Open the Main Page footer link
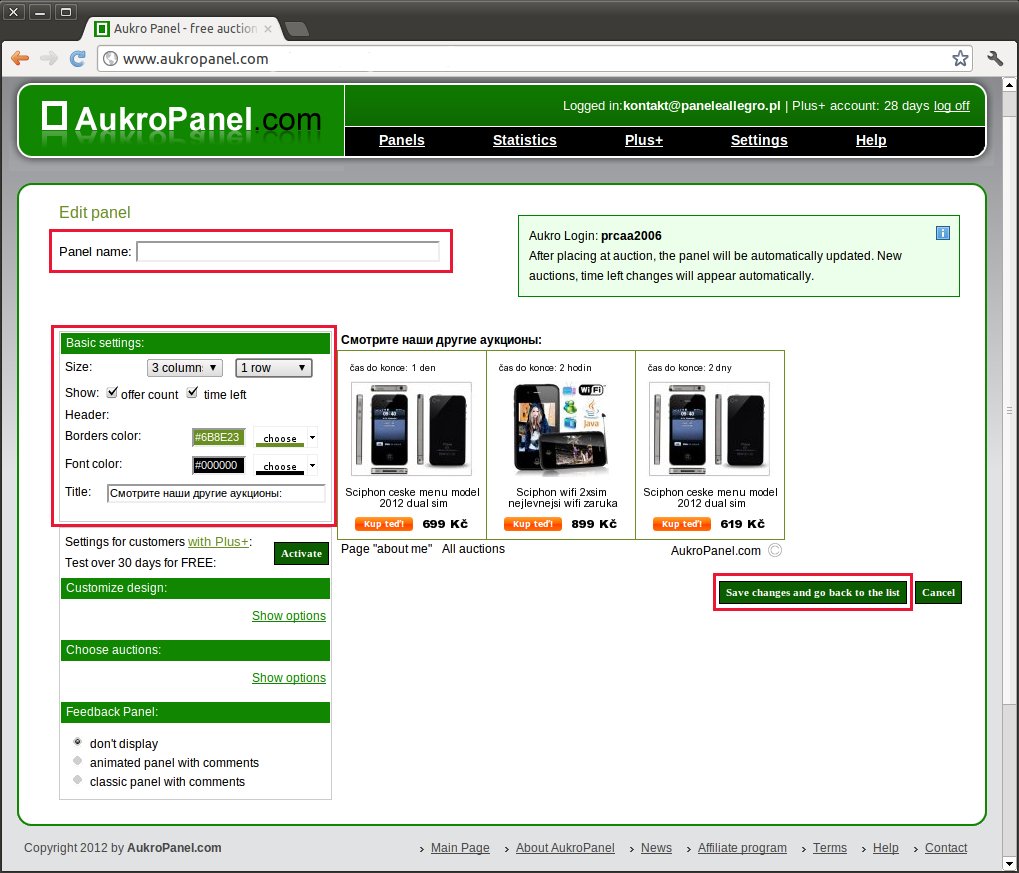Image resolution: width=1019 pixels, height=873 pixels. point(460,848)
